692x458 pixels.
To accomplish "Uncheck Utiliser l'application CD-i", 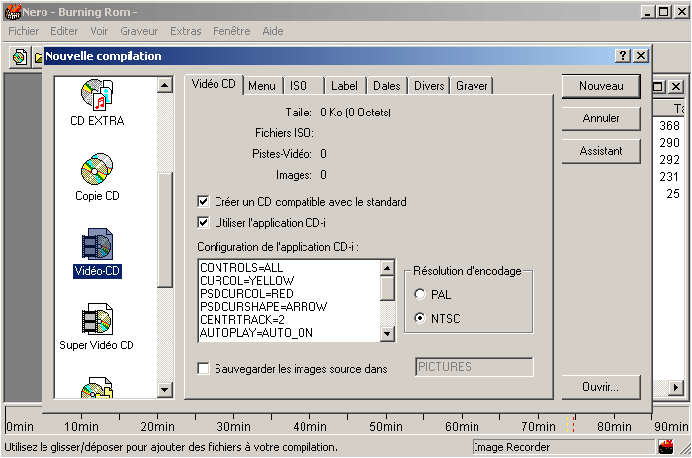I will point(203,222).
